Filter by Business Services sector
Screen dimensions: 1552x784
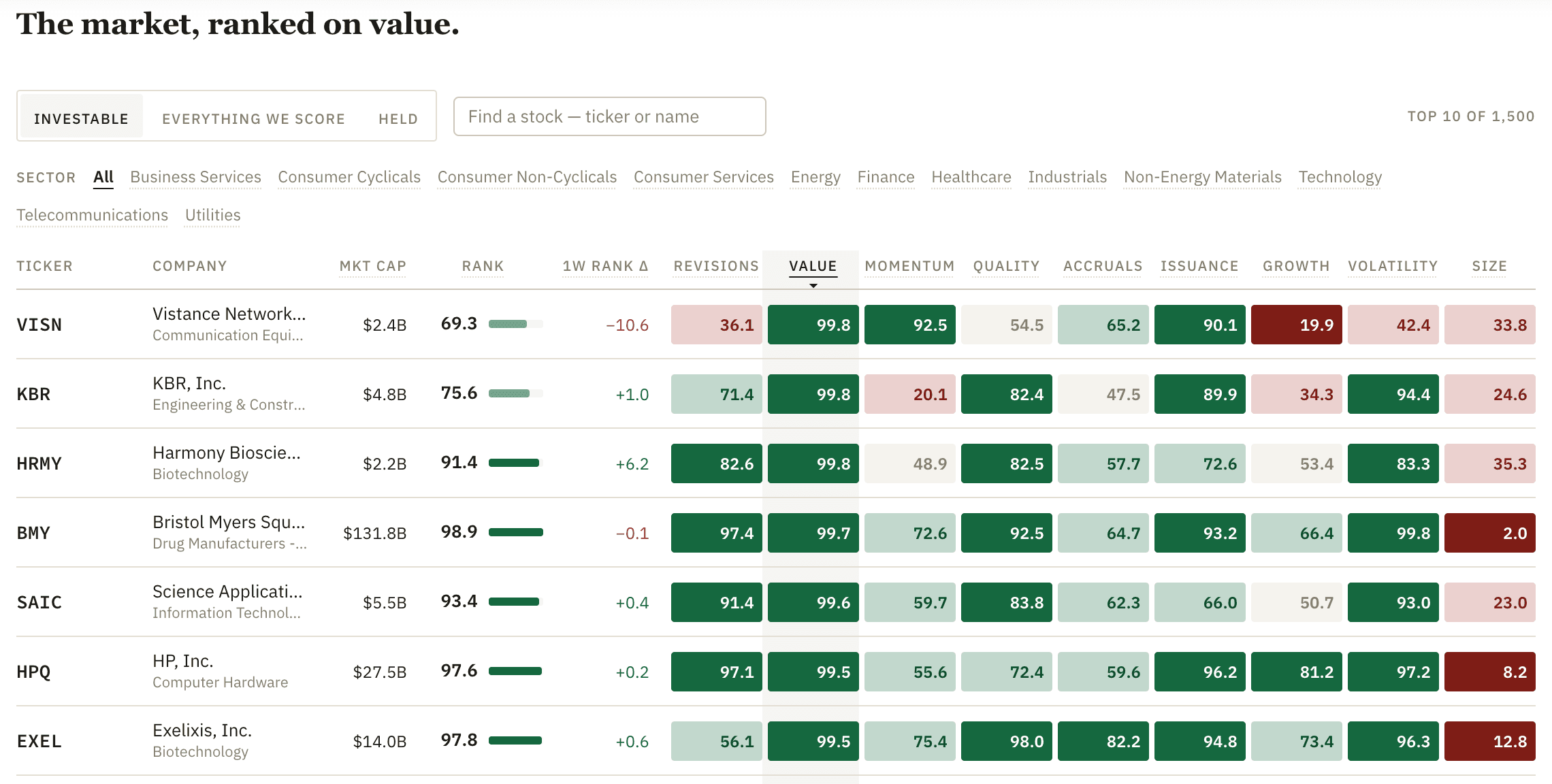click(195, 177)
